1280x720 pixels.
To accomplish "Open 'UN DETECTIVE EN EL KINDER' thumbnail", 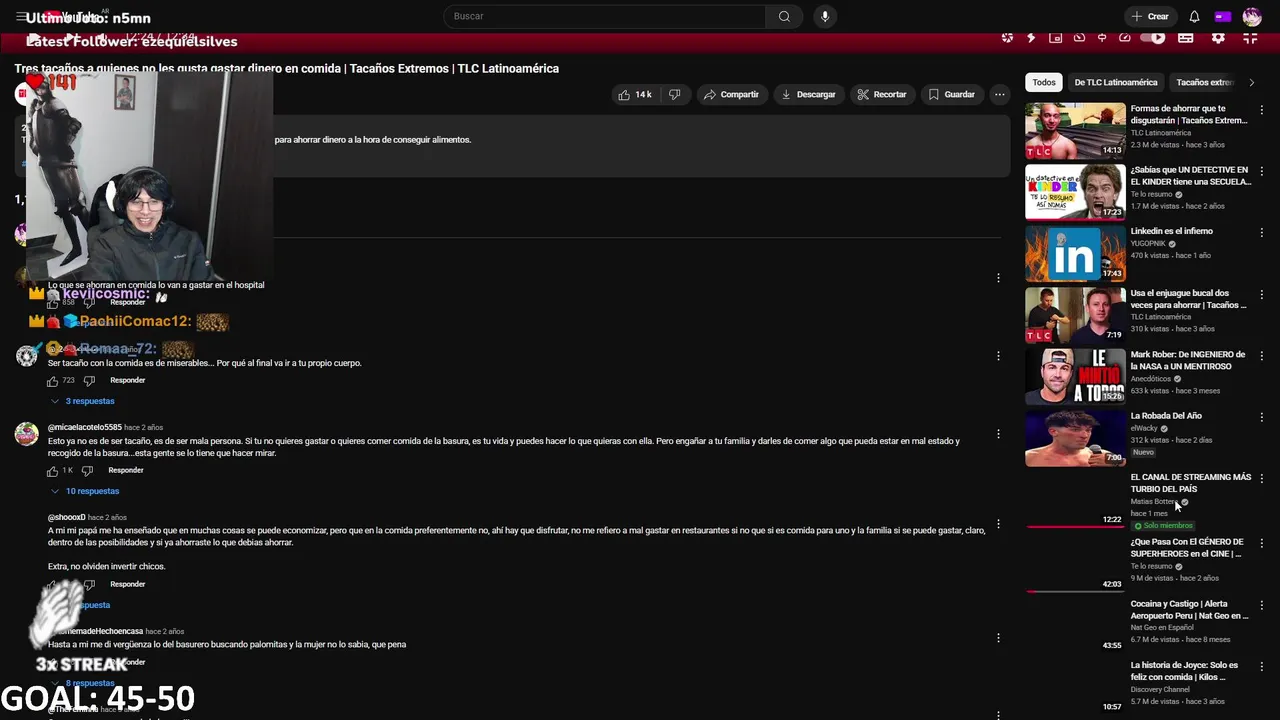I will [x=1075, y=192].
